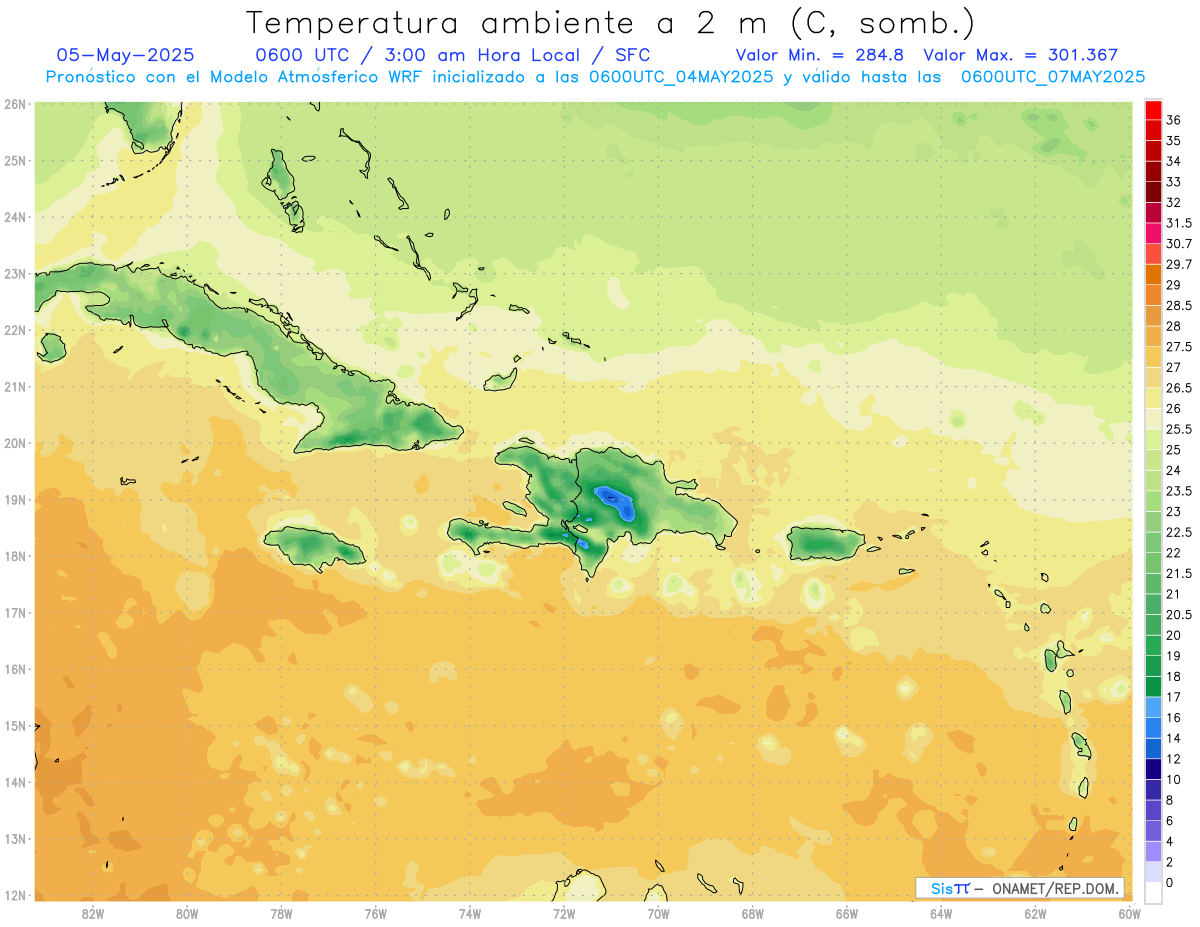This screenshot has height=927, width=1200.
Task: Click the legend value 22.5
Action: click(1178, 532)
